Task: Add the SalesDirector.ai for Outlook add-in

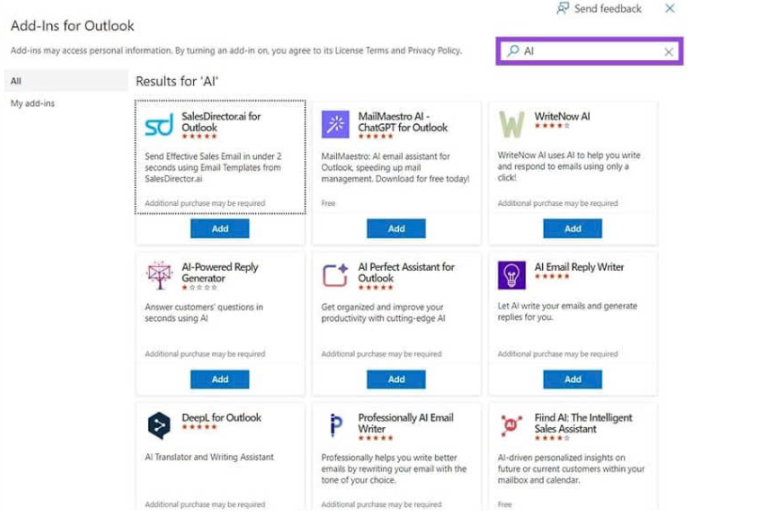Action: tap(220, 229)
